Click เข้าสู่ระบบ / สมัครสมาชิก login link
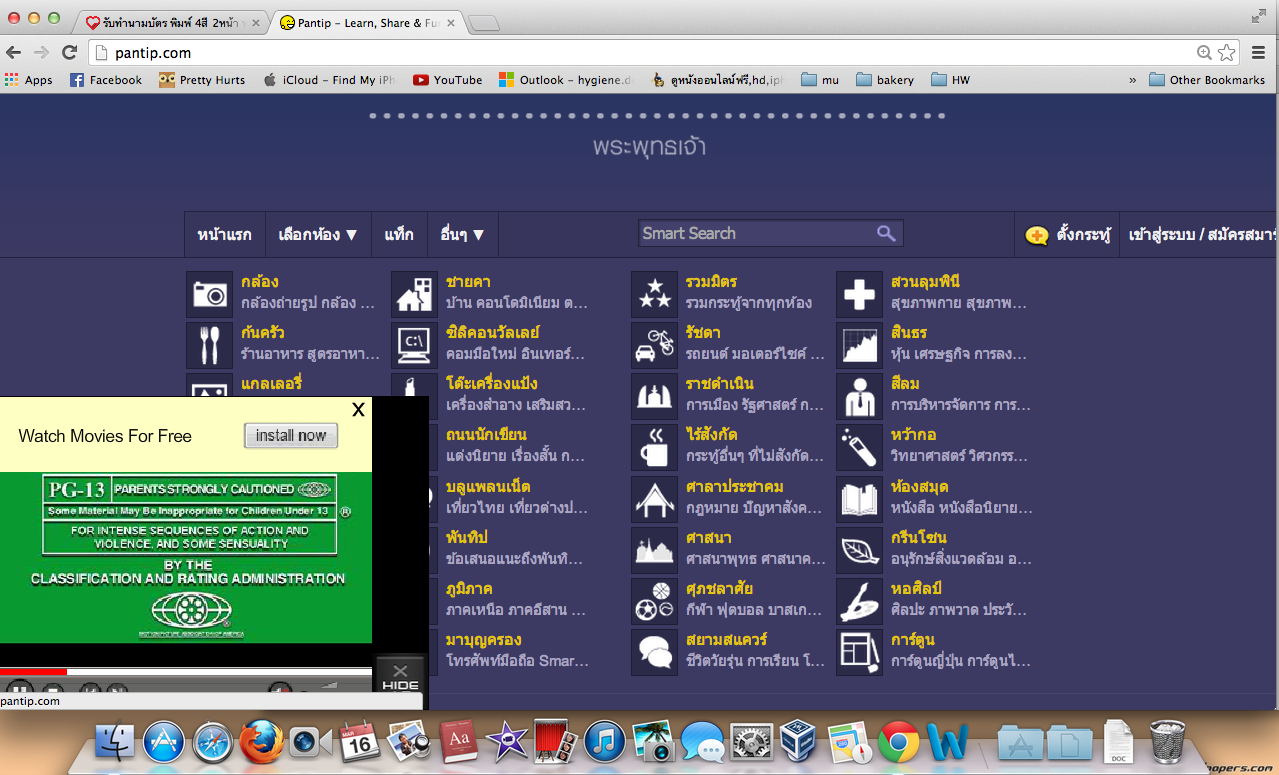The height and width of the screenshot is (775, 1279). tap(1202, 235)
